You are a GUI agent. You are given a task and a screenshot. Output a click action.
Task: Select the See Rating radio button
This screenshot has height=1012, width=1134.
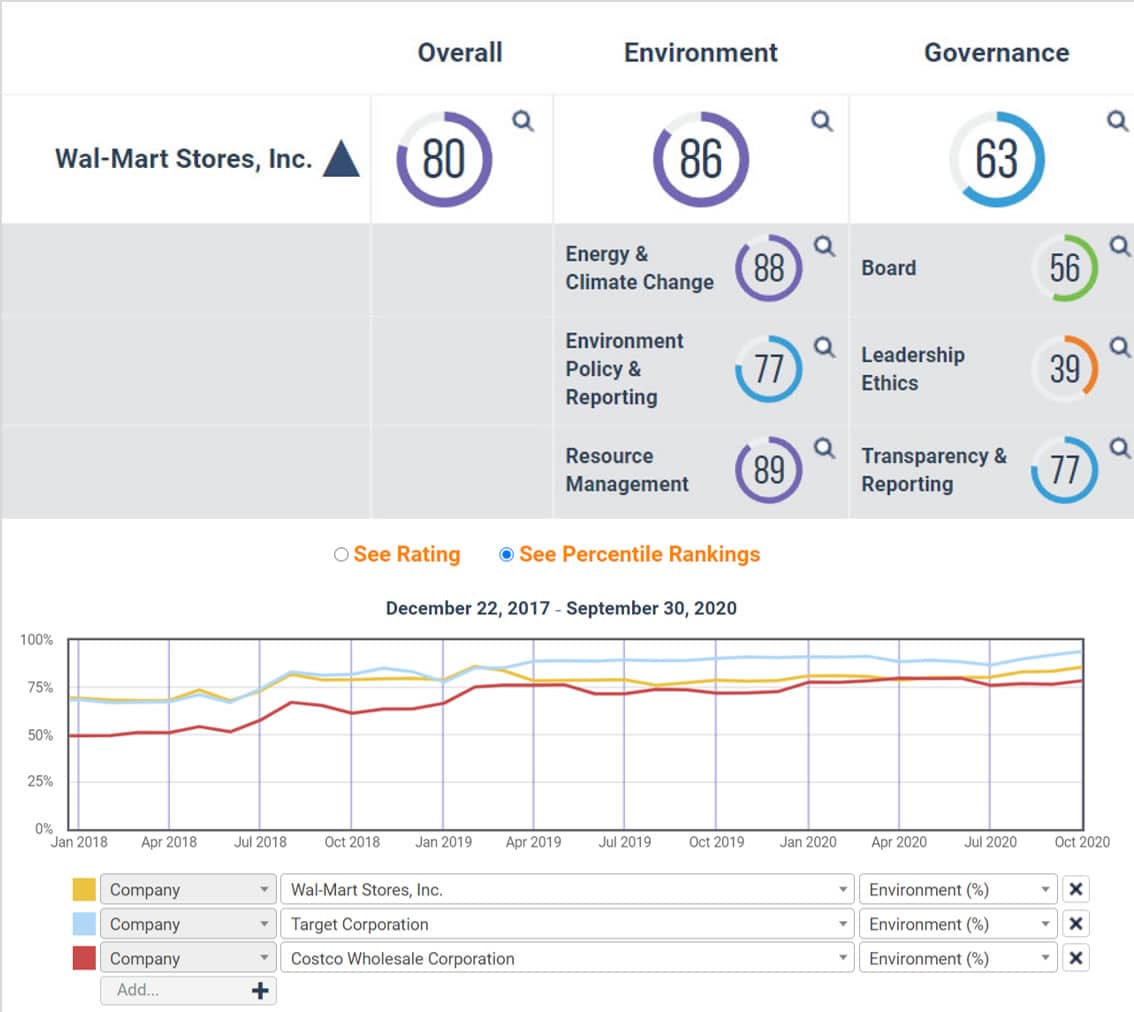point(341,555)
